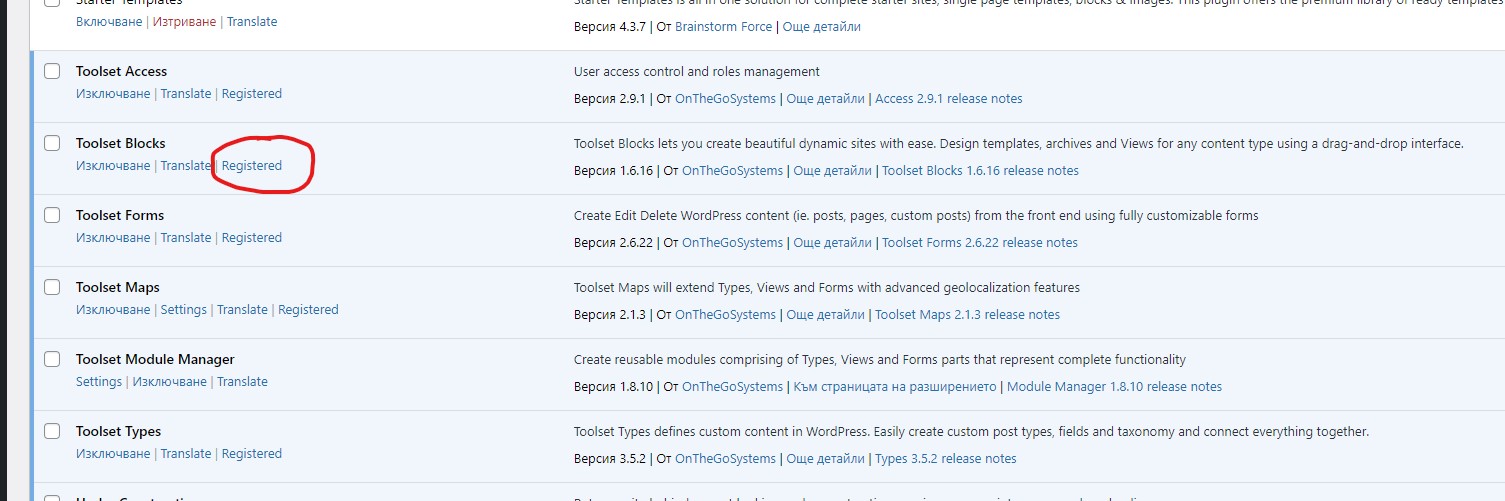Open OnTheGoSystems link in Toolset Access row
This screenshot has width=1505, height=501.
(726, 98)
